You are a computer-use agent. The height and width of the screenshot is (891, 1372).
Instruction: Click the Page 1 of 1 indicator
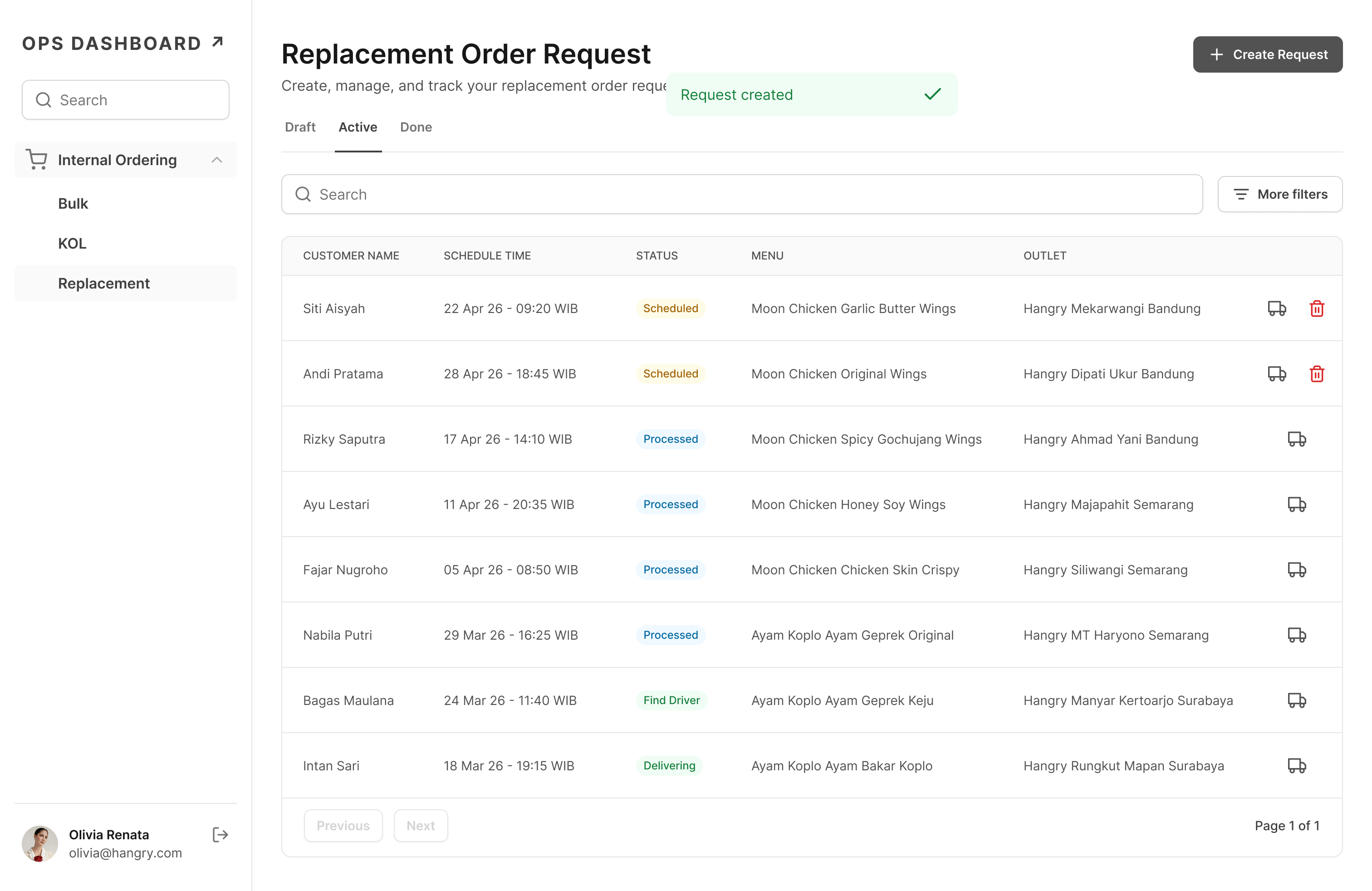(x=1287, y=825)
